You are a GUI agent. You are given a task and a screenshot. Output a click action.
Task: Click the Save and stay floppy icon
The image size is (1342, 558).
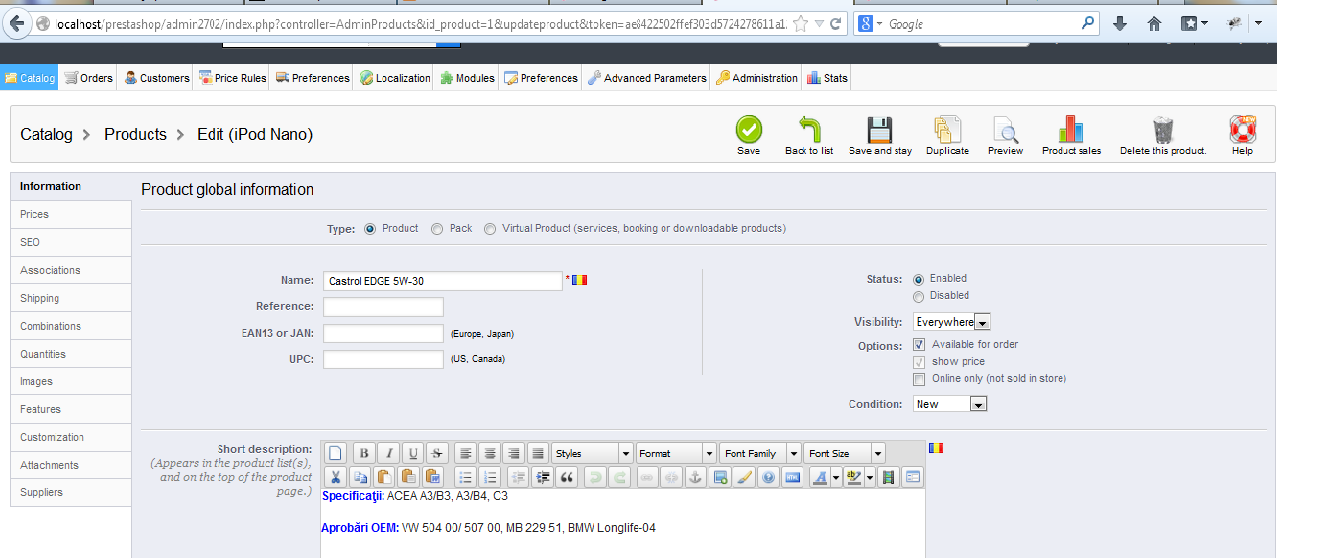coord(880,130)
